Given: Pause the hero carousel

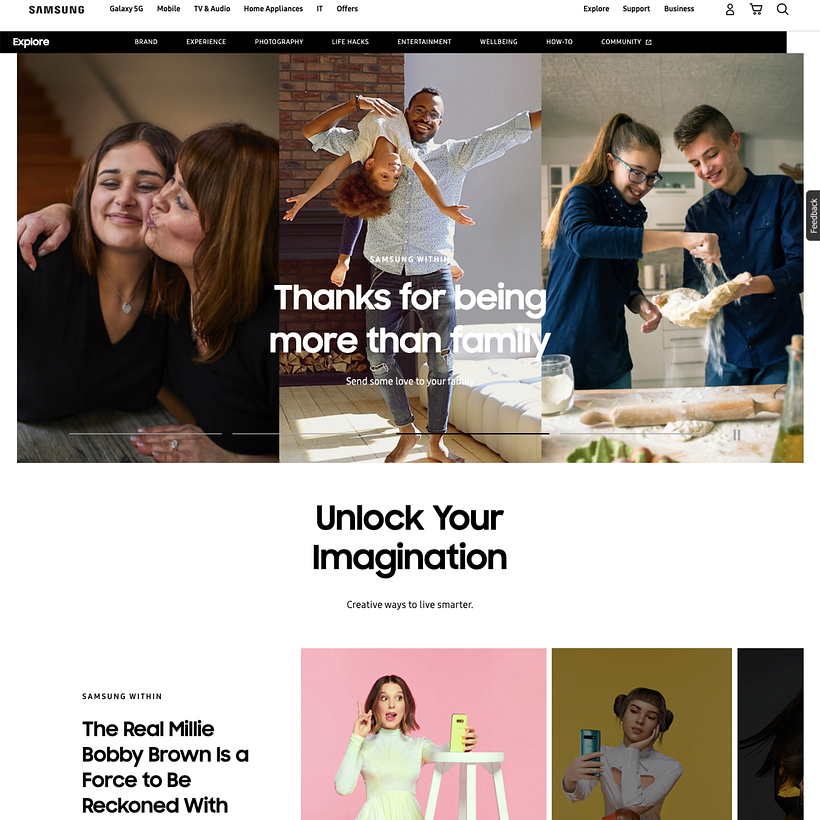Looking at the screenshot, I should click(737, 435).
